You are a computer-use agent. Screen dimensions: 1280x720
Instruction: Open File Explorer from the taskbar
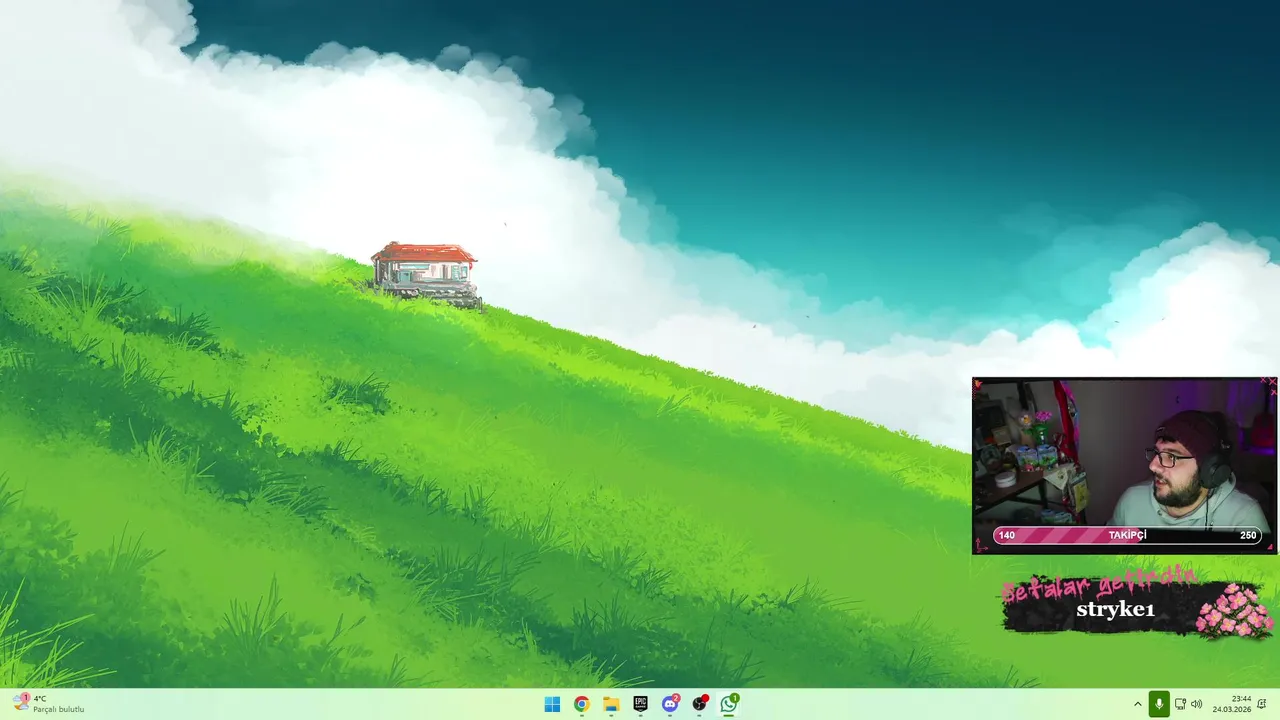tap(611, 704)
